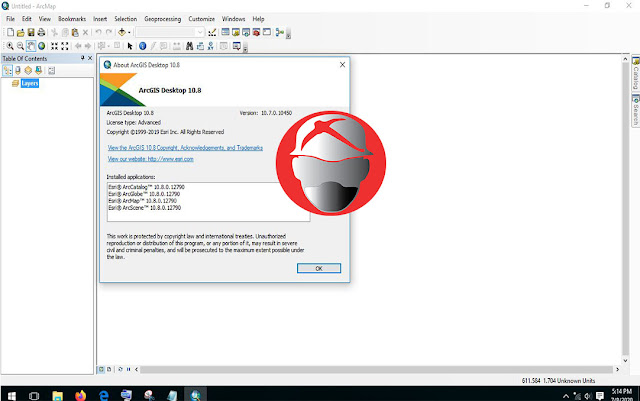This screenshot has width=640, height=401.
Task: Toggle List By Visibility view
Action: pos(28,71)
